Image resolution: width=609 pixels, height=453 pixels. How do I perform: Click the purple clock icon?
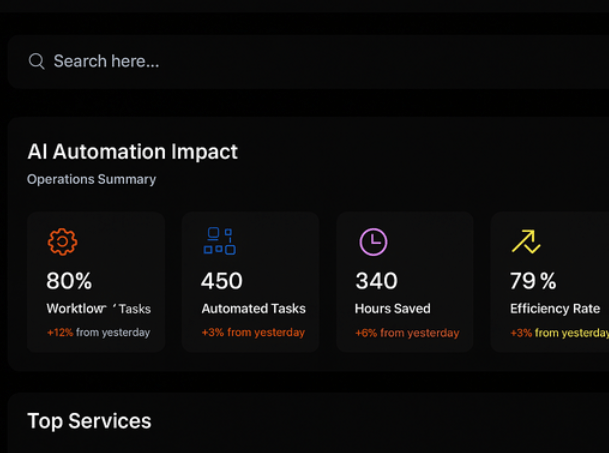(x=373, y=242)
